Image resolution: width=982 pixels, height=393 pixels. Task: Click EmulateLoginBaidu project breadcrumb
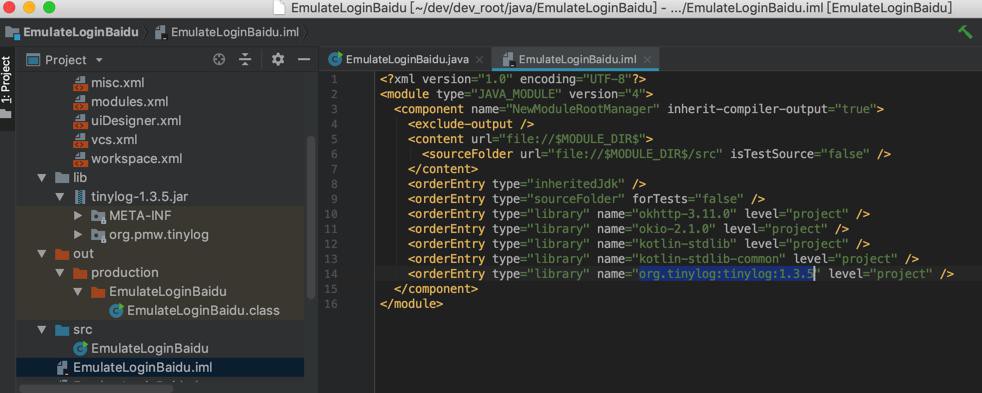81,32
